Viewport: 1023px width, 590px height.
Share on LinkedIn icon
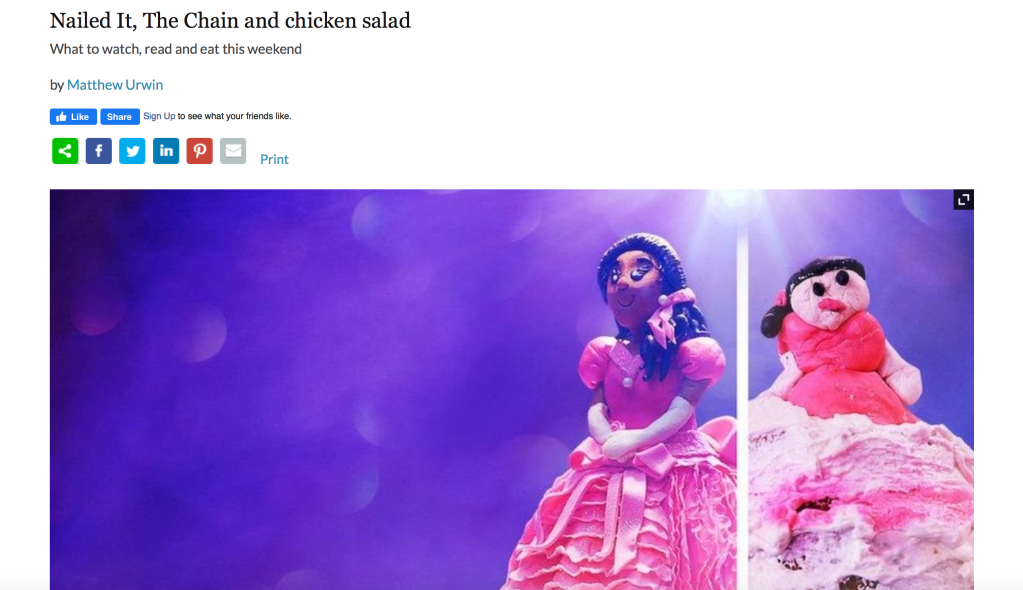pos(166,151)
